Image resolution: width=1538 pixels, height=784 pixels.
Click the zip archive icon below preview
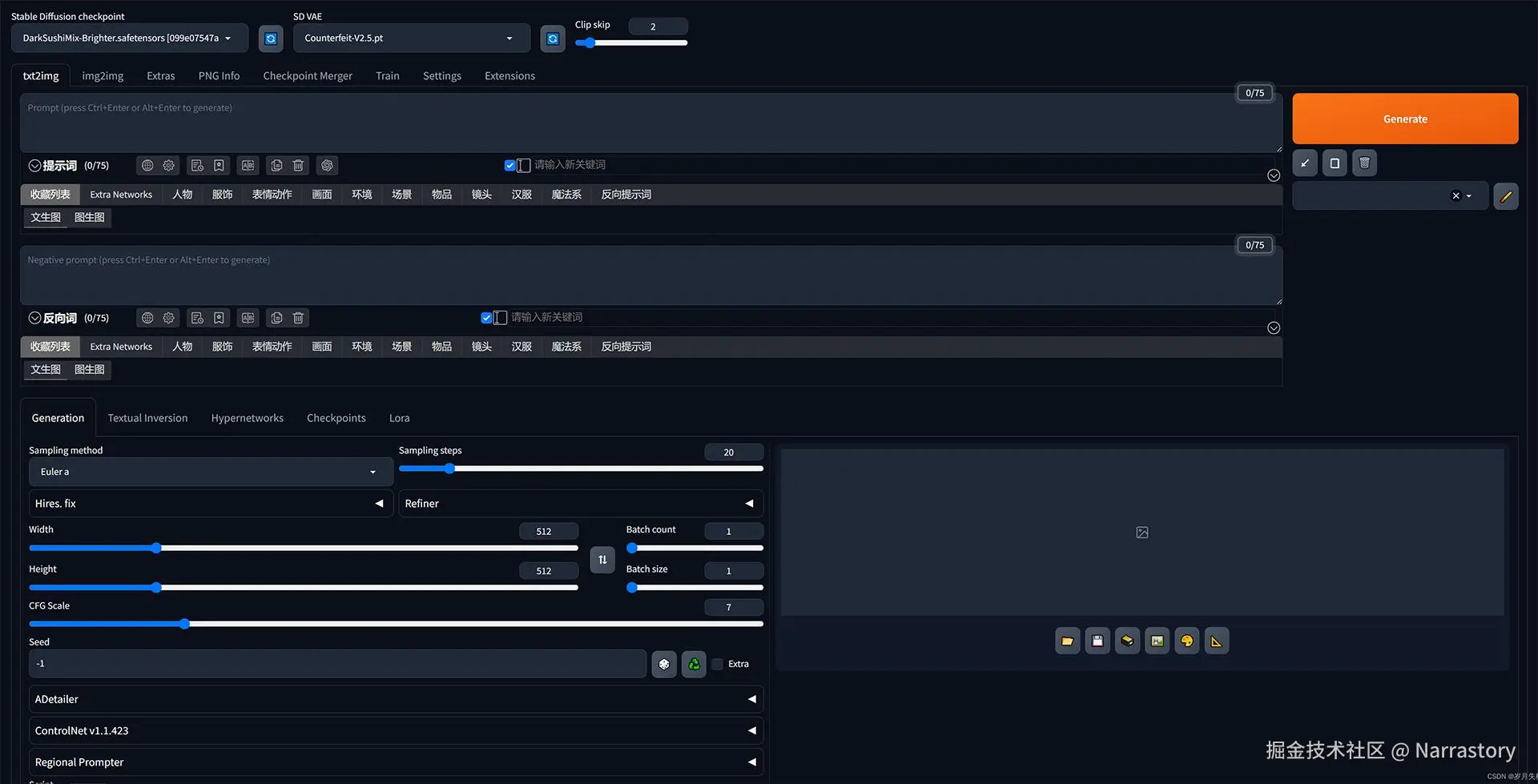point(1127,641)
